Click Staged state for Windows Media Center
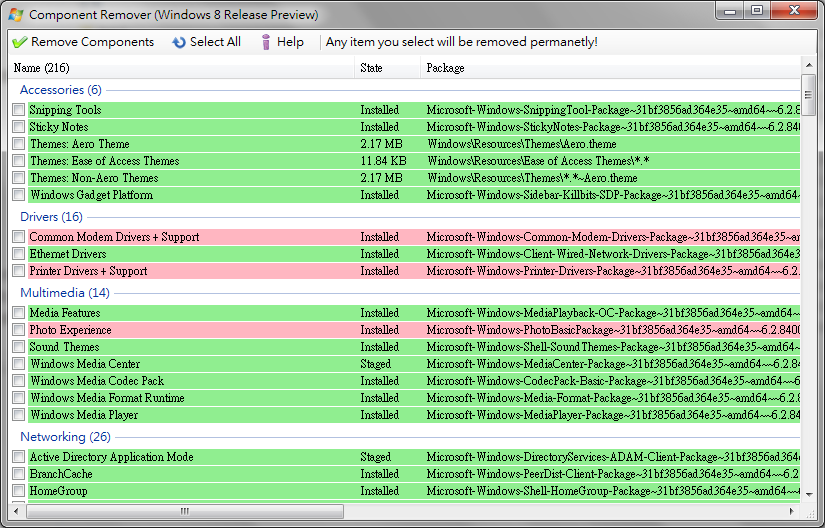This screenshot has width=825, height=528. [376, 364]
